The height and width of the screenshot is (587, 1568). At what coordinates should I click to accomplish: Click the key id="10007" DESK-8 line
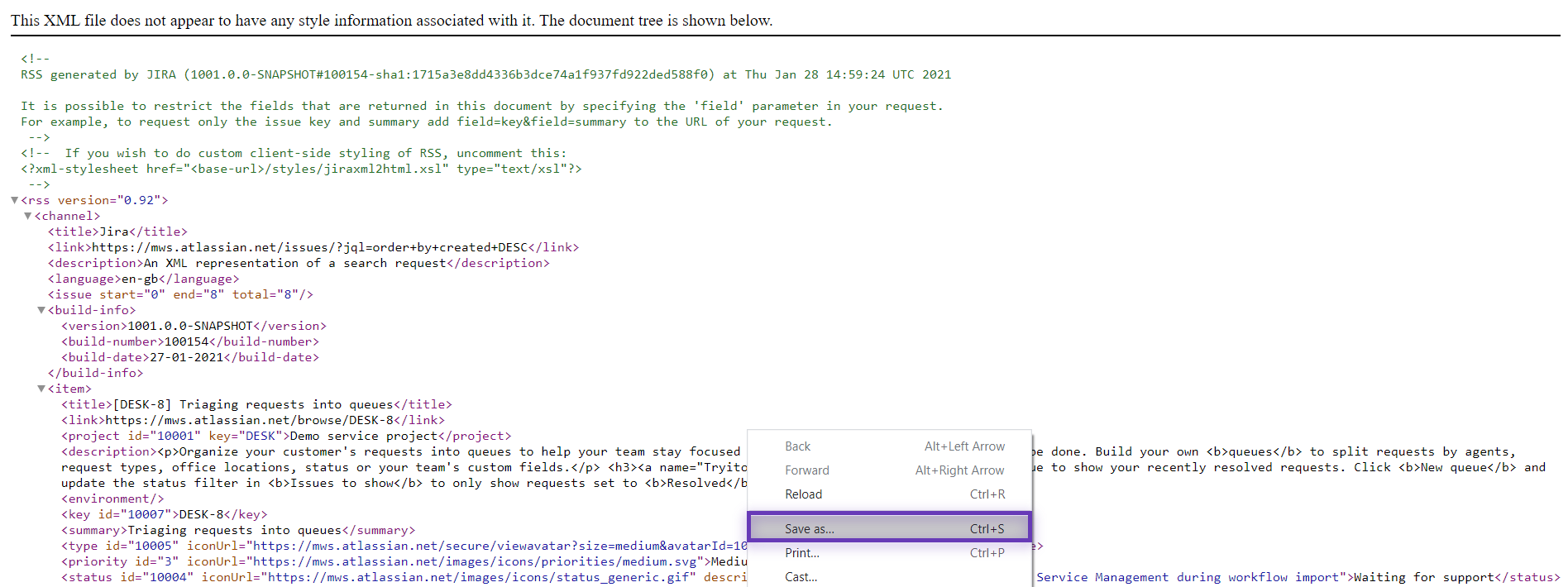(x=164, y=514)
